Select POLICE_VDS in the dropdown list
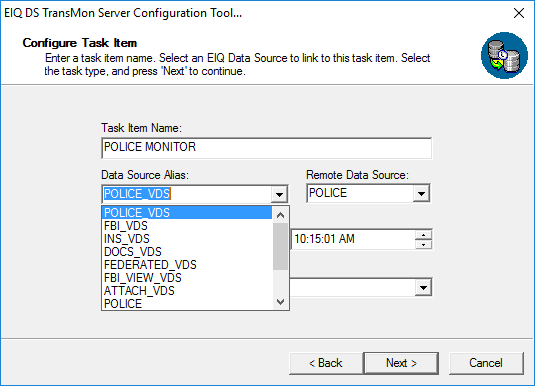535x386 pixels. click(x=187, y=213)
